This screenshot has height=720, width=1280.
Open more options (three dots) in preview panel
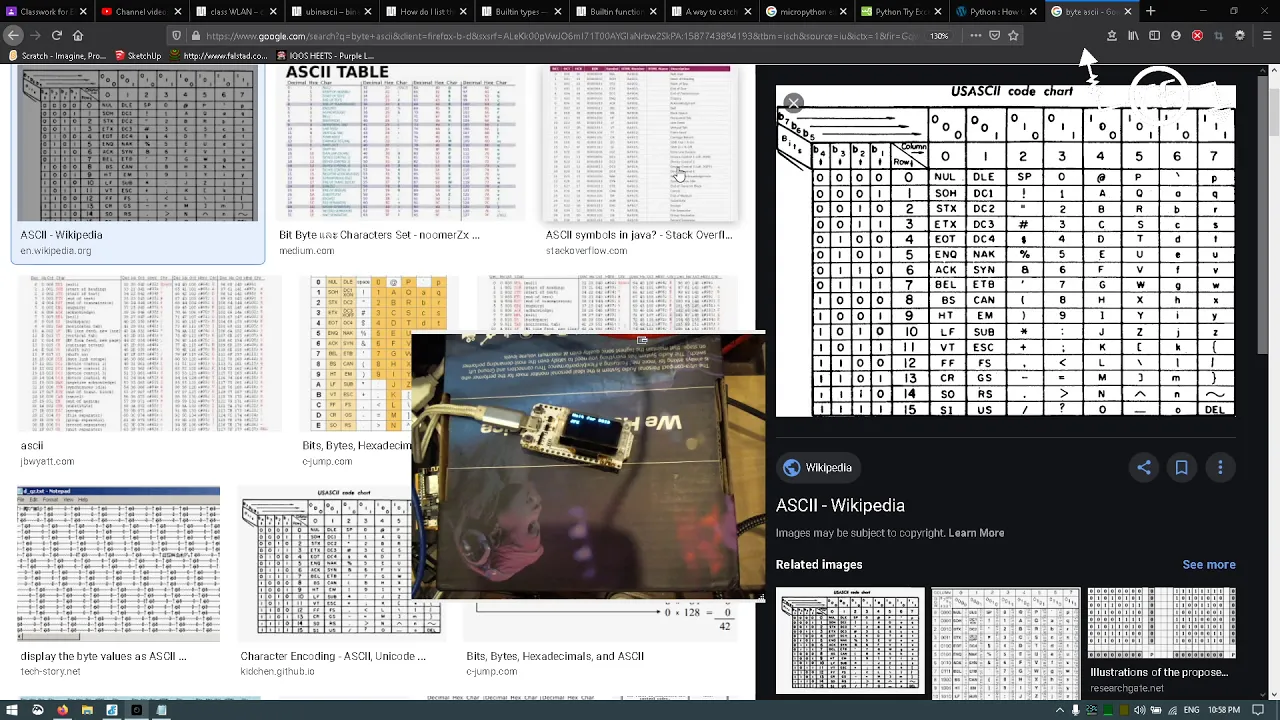pos(1220,467)
